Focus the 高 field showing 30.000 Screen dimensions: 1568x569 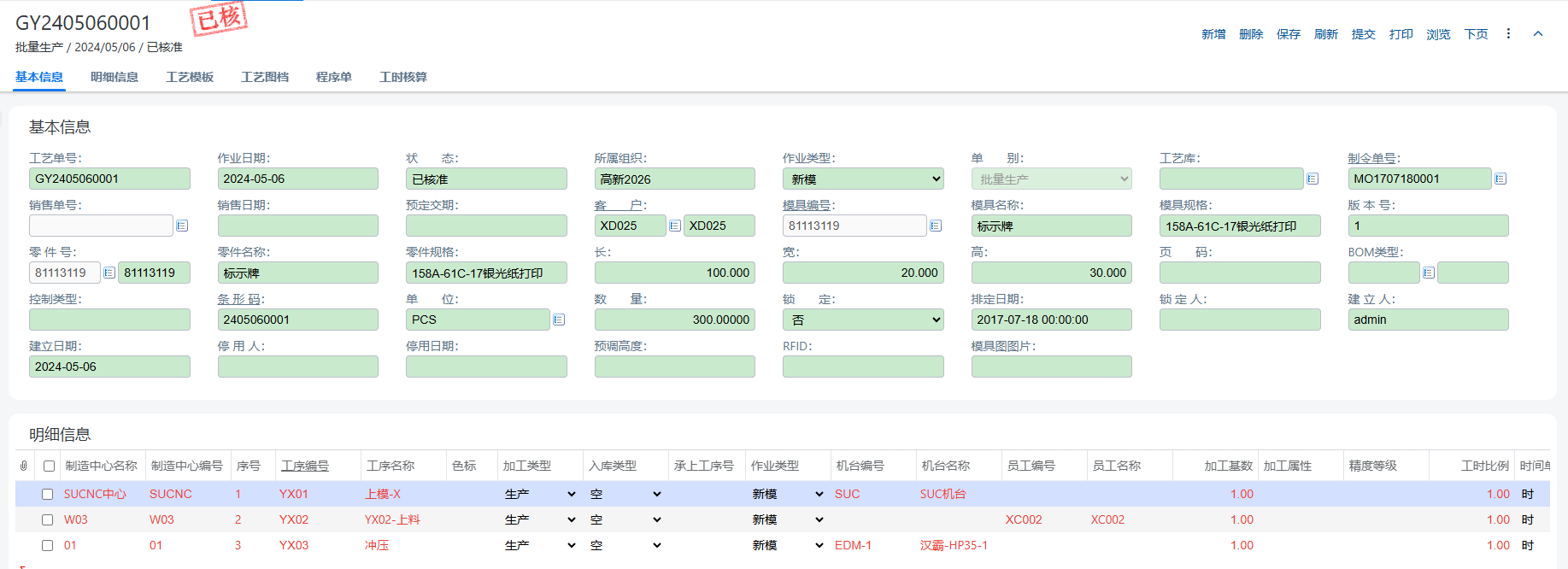pos(1052,273)
